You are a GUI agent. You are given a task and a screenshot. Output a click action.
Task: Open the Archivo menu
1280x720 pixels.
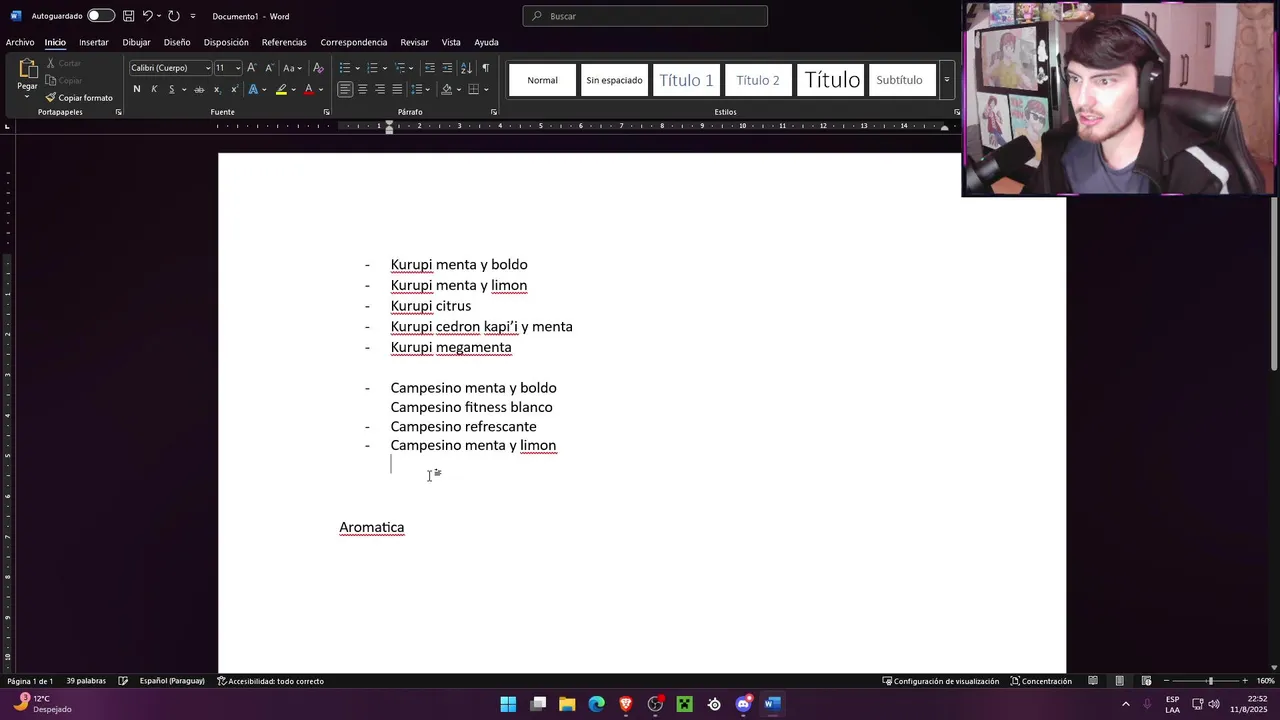20,42
